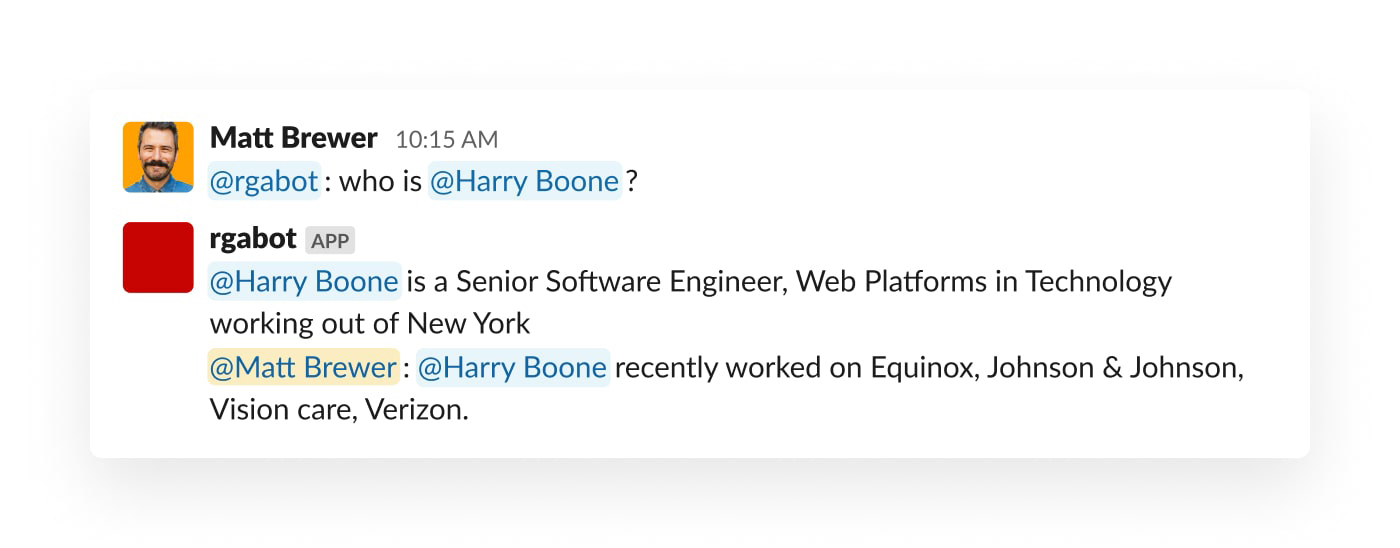This screenshot has width=1400, height=548.
Task: Click the red rgabot app avatar
Action: [158, 257]
